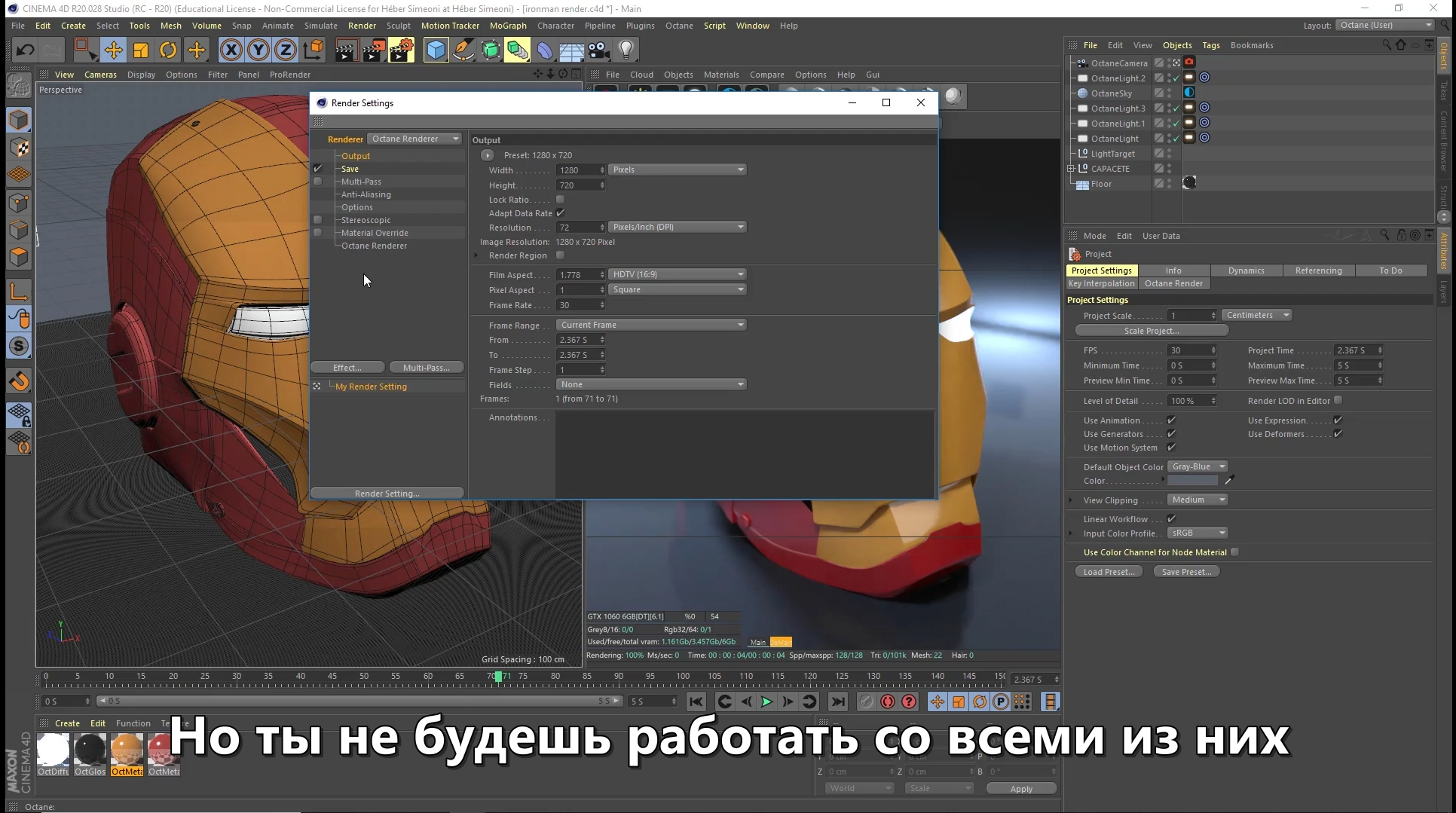Open the MoGraph menu
The image size is (1456, 813).
[x=508, y=26]
